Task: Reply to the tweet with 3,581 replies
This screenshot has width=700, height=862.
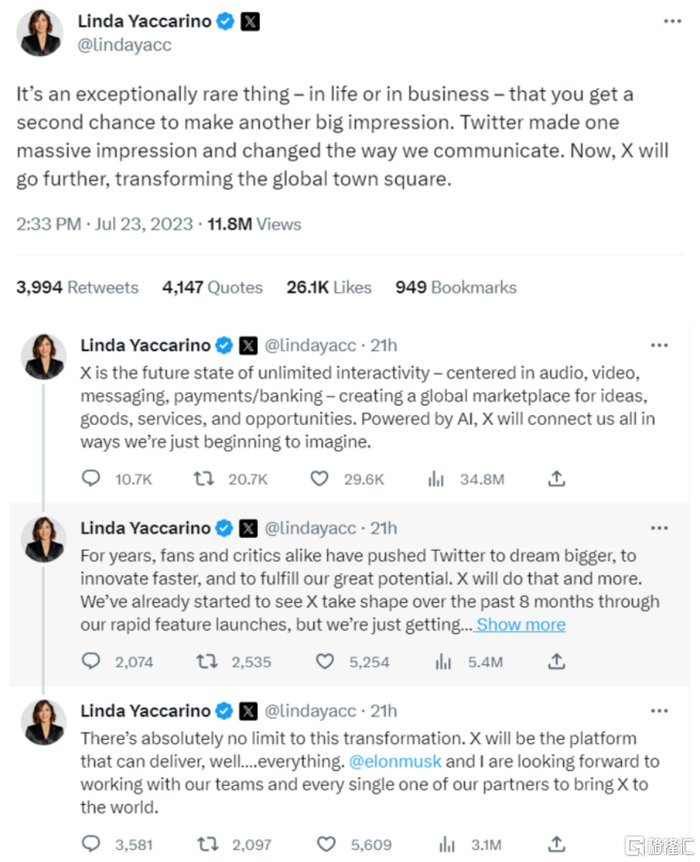Action: click(92, 844)
